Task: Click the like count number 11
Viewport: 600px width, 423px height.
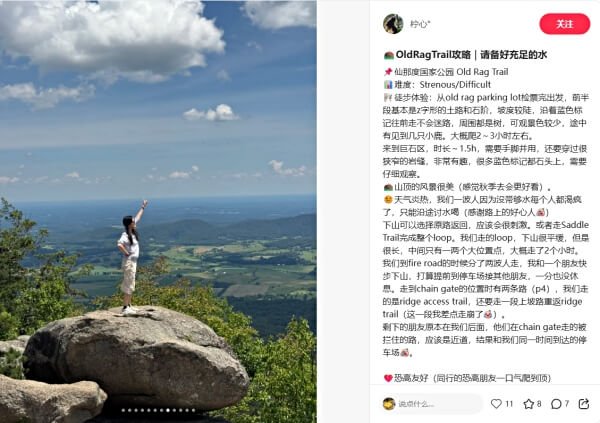Action: click(509, 403)
